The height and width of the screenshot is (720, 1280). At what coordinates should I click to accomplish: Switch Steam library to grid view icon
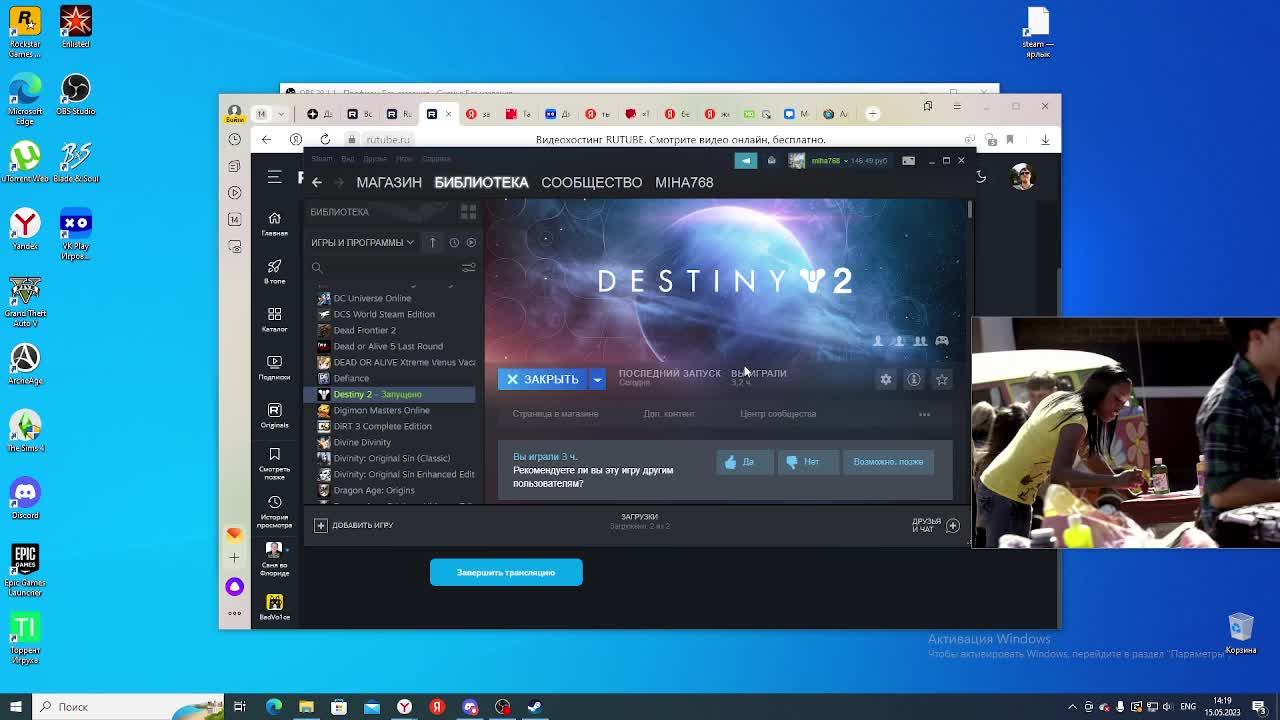click(x=468, y=212)
